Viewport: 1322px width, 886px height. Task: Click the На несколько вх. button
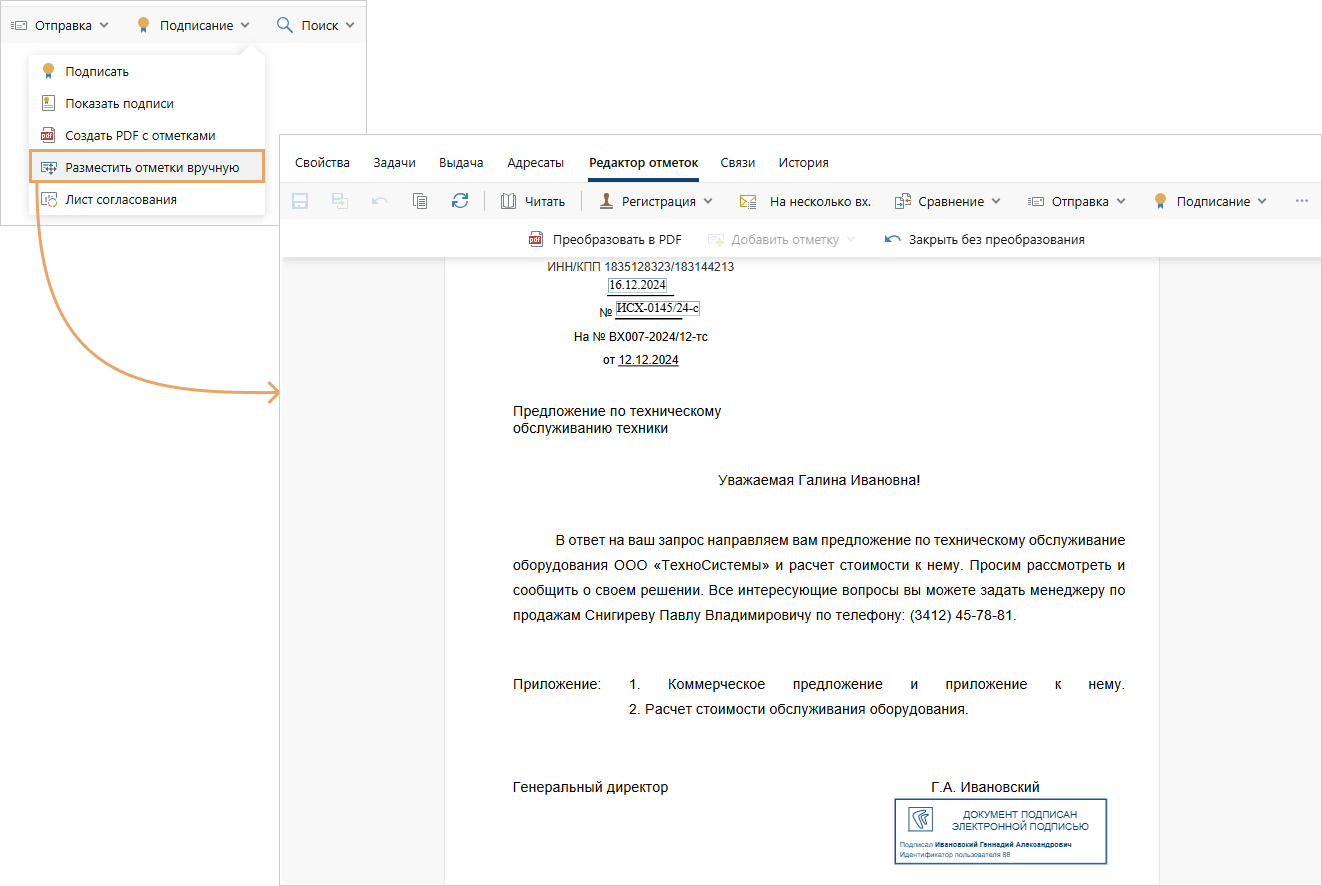805,201
